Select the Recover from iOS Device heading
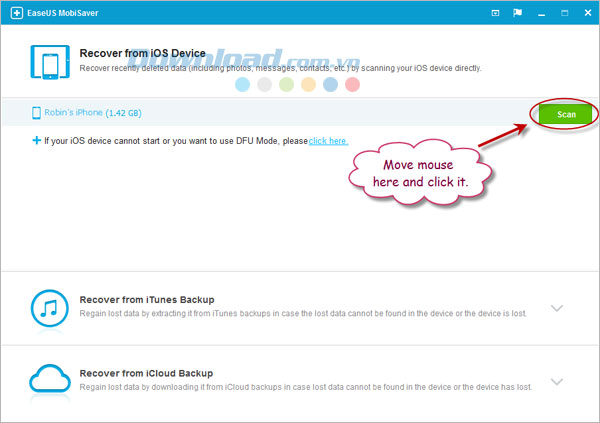 (x=142, y=53)
